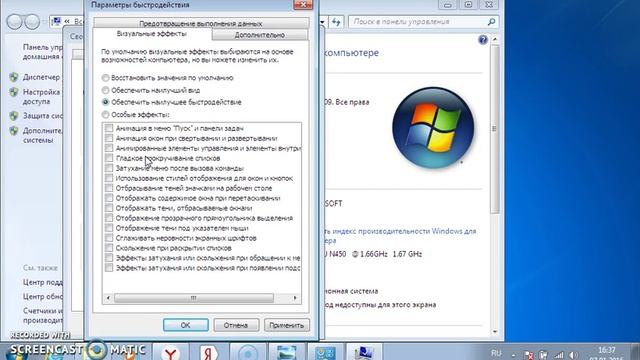Enable 'Сглаживать неровности экранных шрифтов'

click(x=109, y=238)
